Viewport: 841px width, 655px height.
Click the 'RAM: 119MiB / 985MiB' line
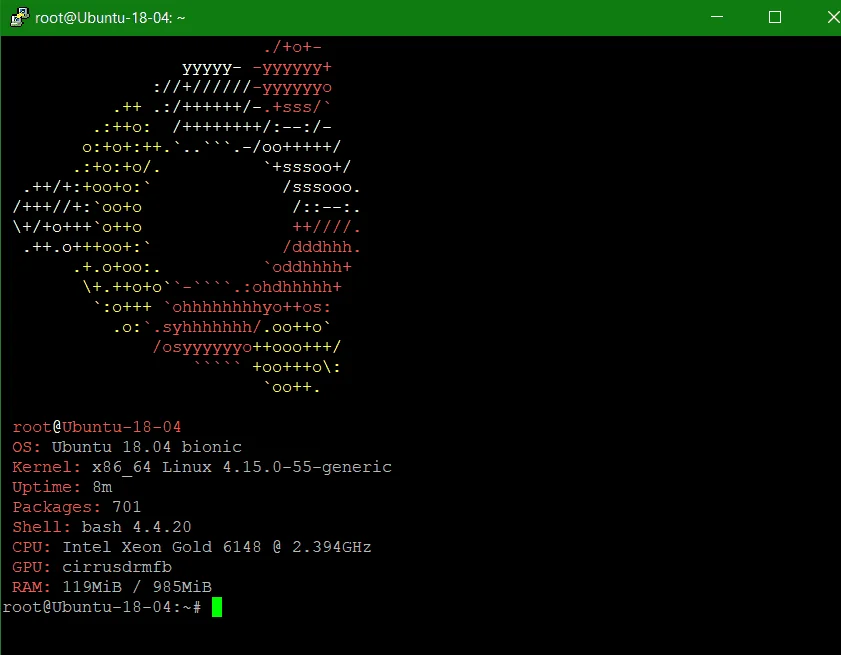[112, 587]
